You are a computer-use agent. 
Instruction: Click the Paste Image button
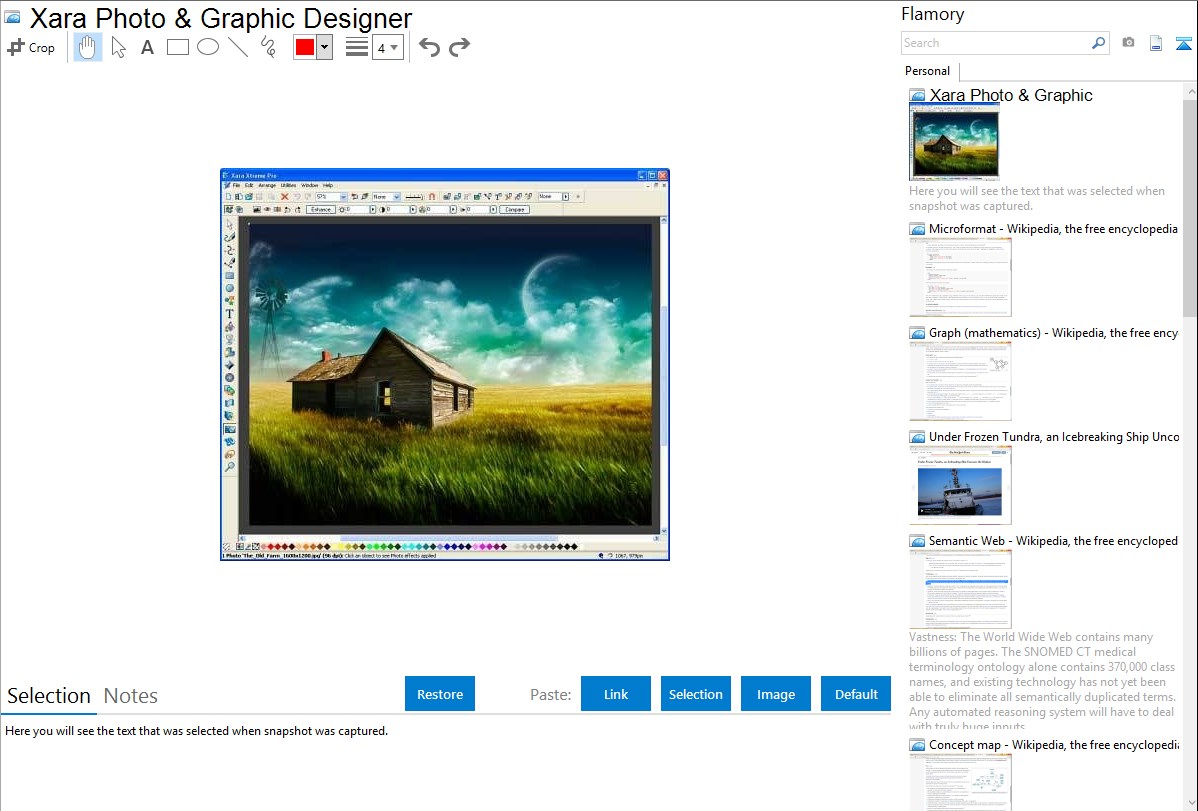(x=775, y=694)
